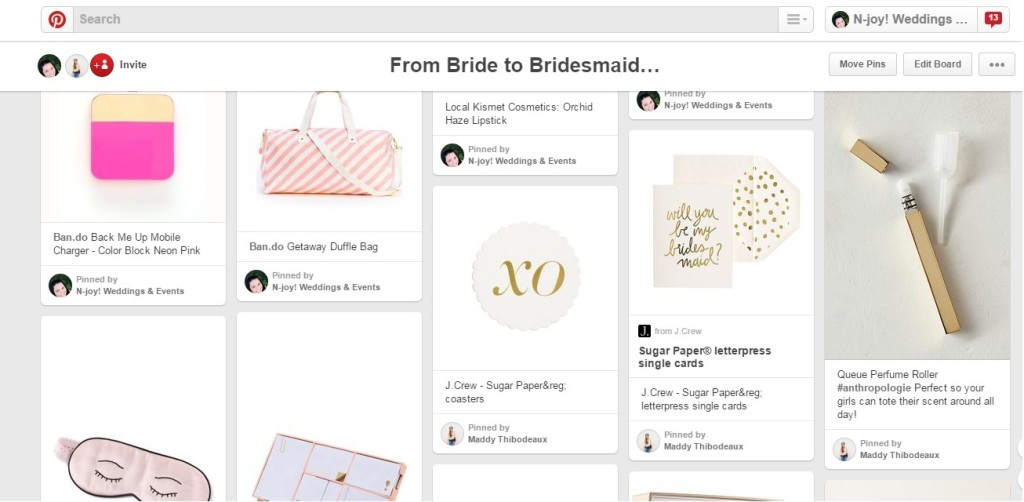Click 'N-joy! Weddings & Events' under lipstick pin
This screenshot has width=1024, height=502.
(522, 161)
